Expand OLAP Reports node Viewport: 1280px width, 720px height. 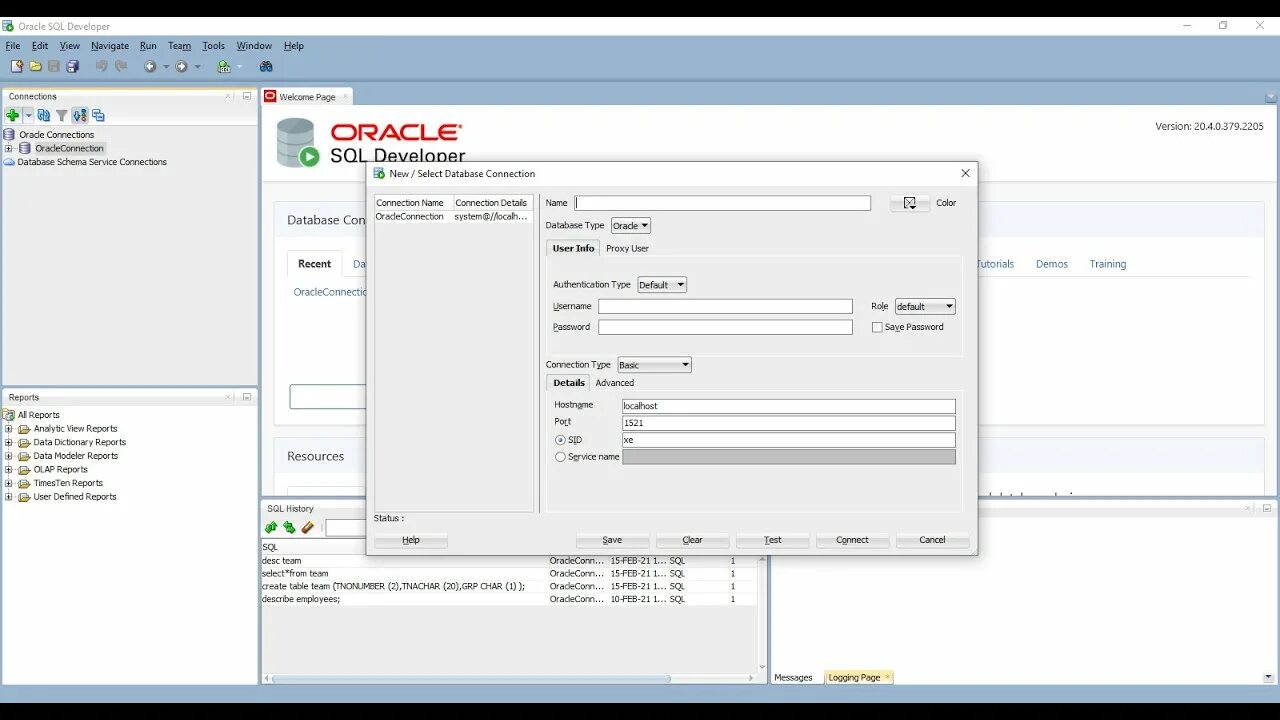click(x=9, y=470)
